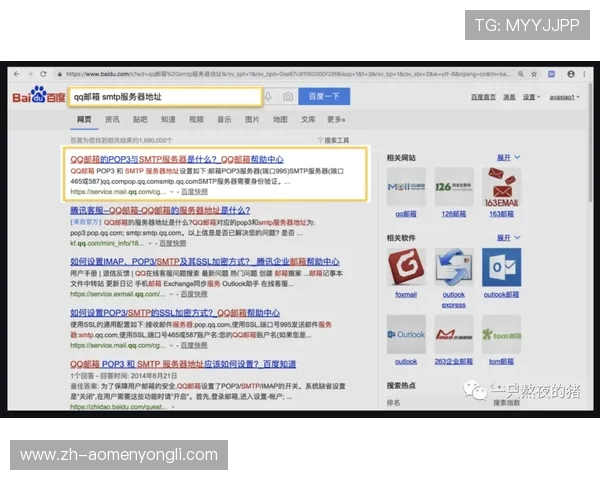Switch to the 地图 tab
Viewport: 600px width, 480px height.
tap(280, 119)
